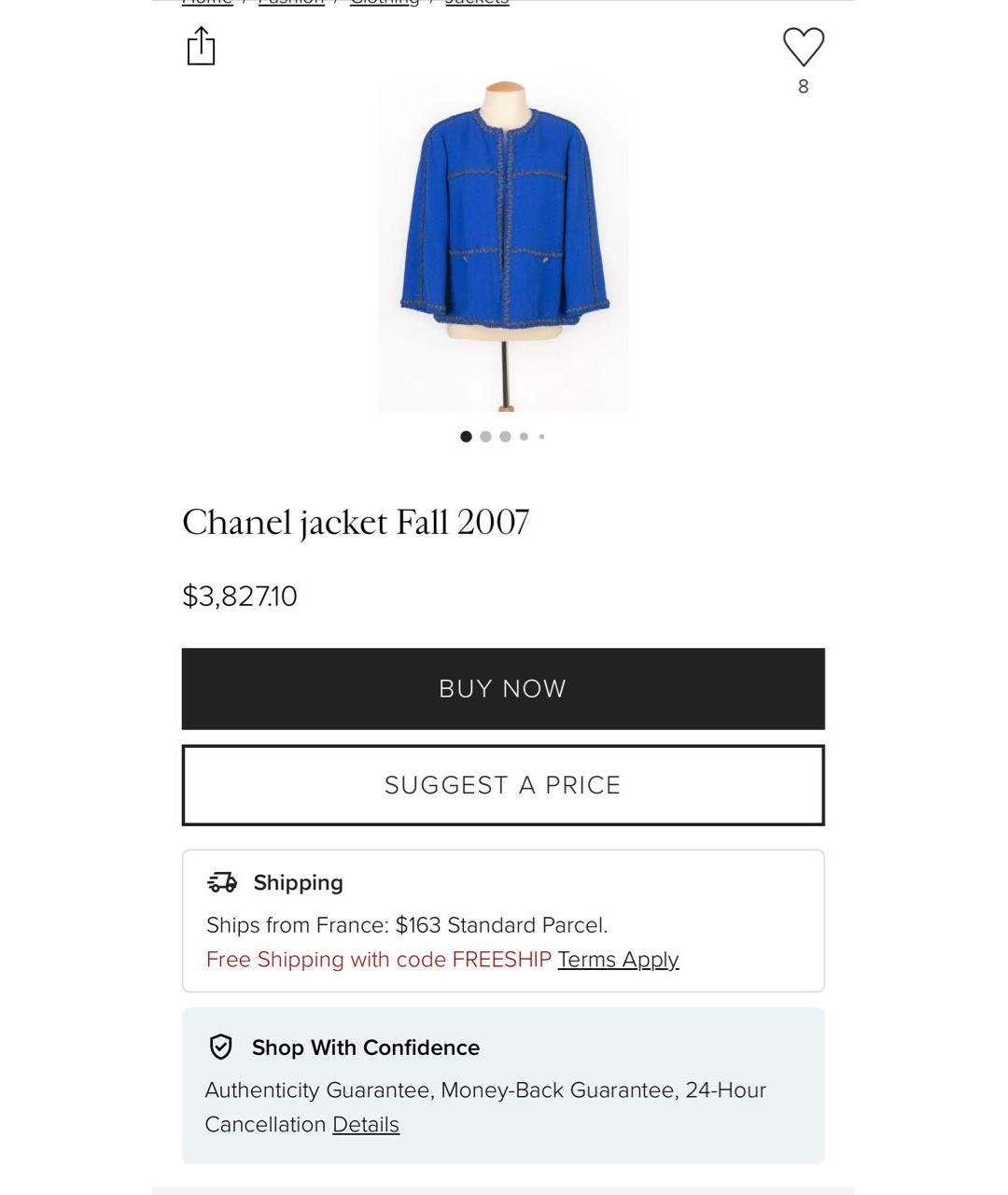Select the fifth smallest carousel dot
Image resolution: width=1008 pixels, height=1195 pixels.
(x=541, y=436)
